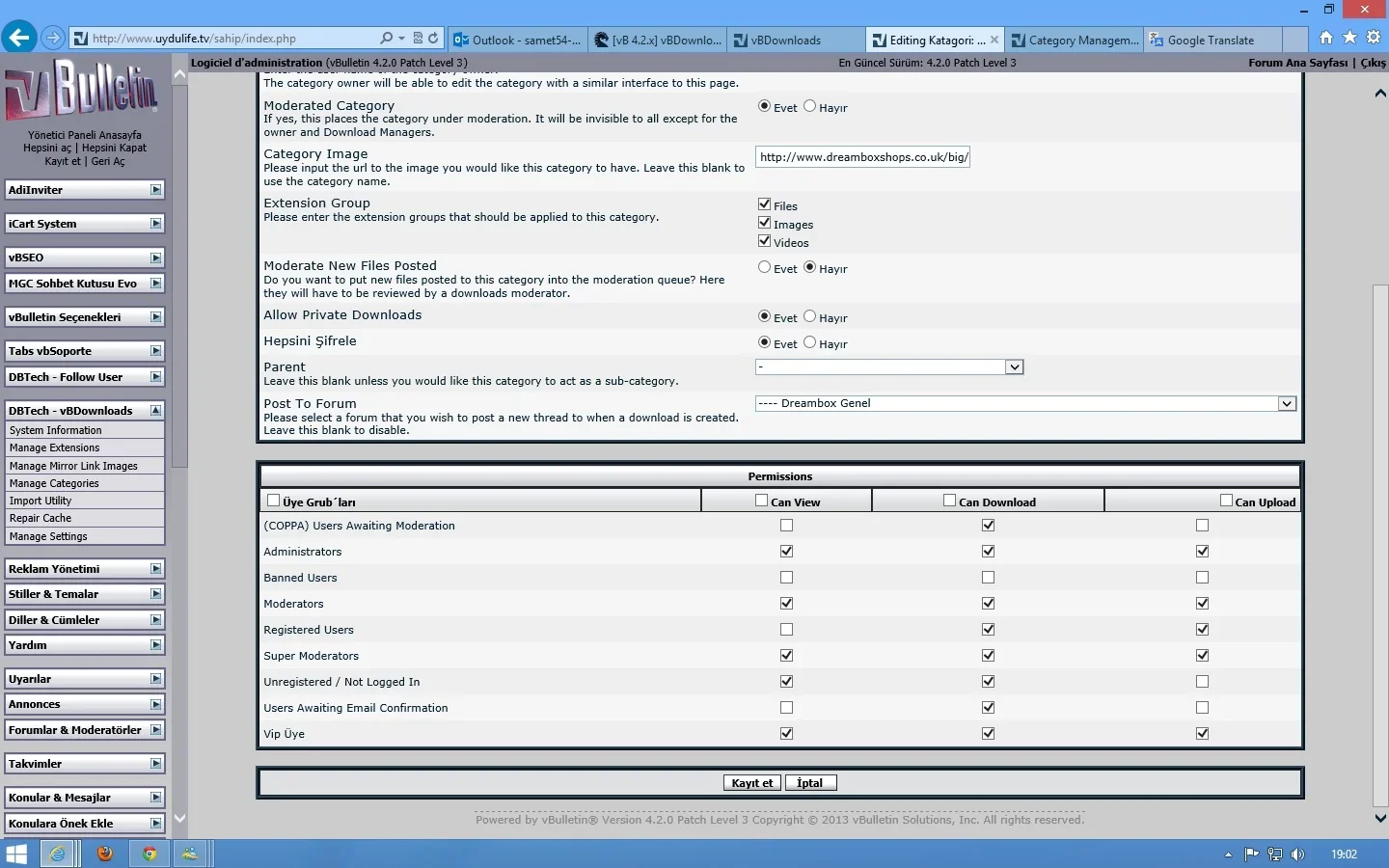1389x868 pixels.
Task: Open the Favorites star icon
Action: click(x=1349, y=38)
